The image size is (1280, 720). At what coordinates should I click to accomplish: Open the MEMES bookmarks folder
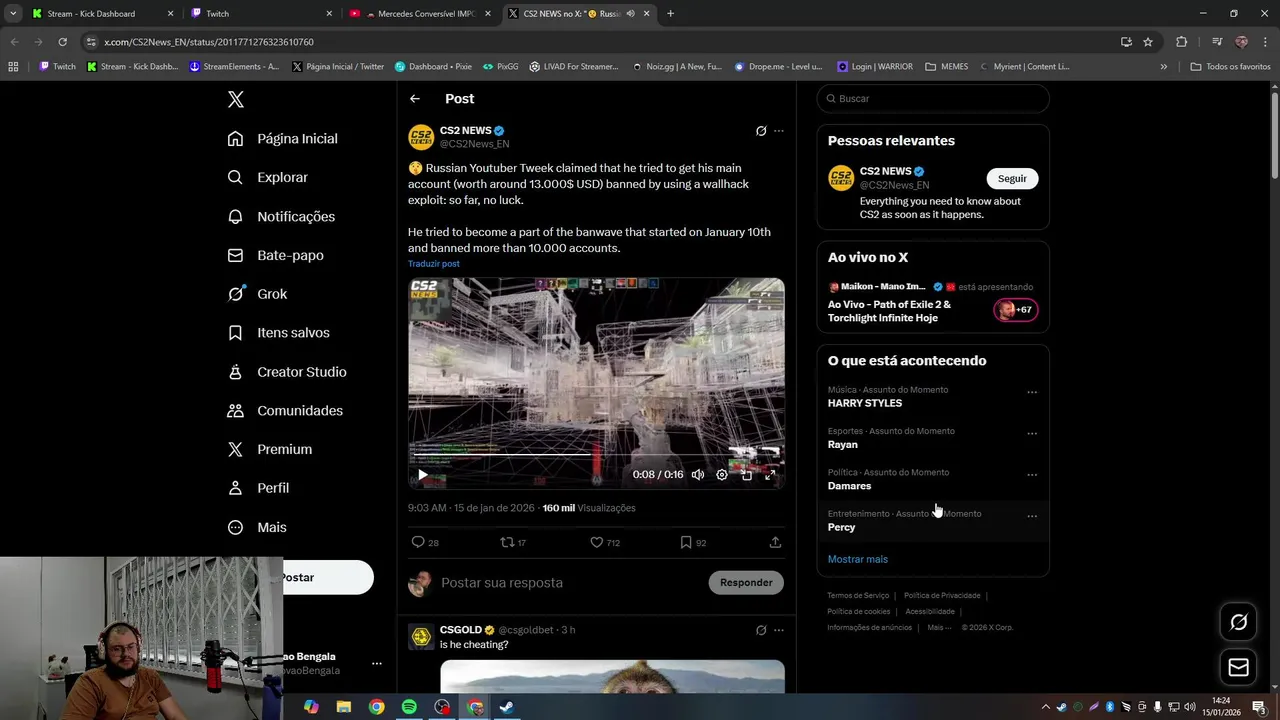pyautogui.click(x=947, y=67)
